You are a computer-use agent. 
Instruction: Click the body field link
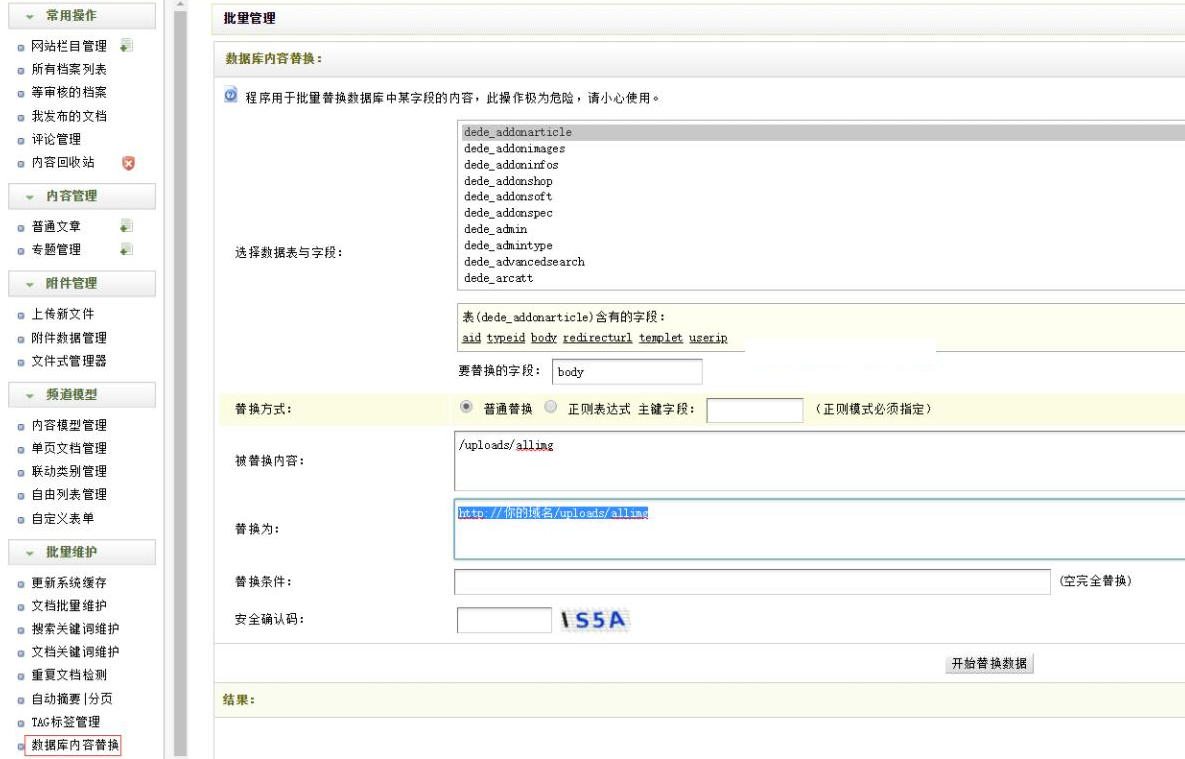point(543,338)
